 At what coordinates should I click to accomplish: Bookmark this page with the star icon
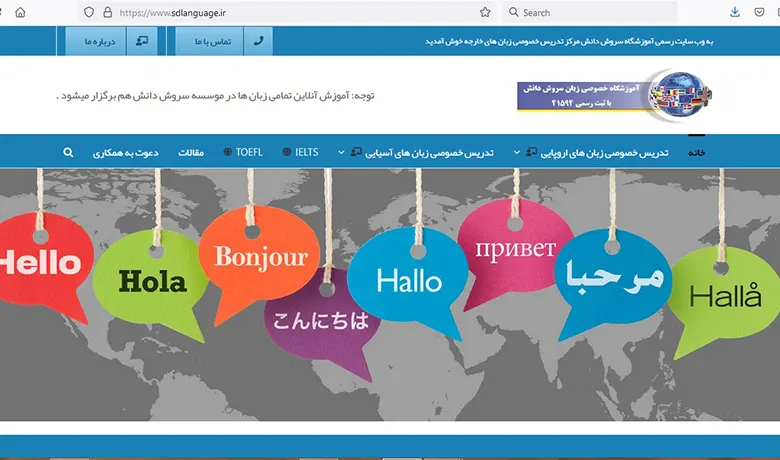(485, 12)
